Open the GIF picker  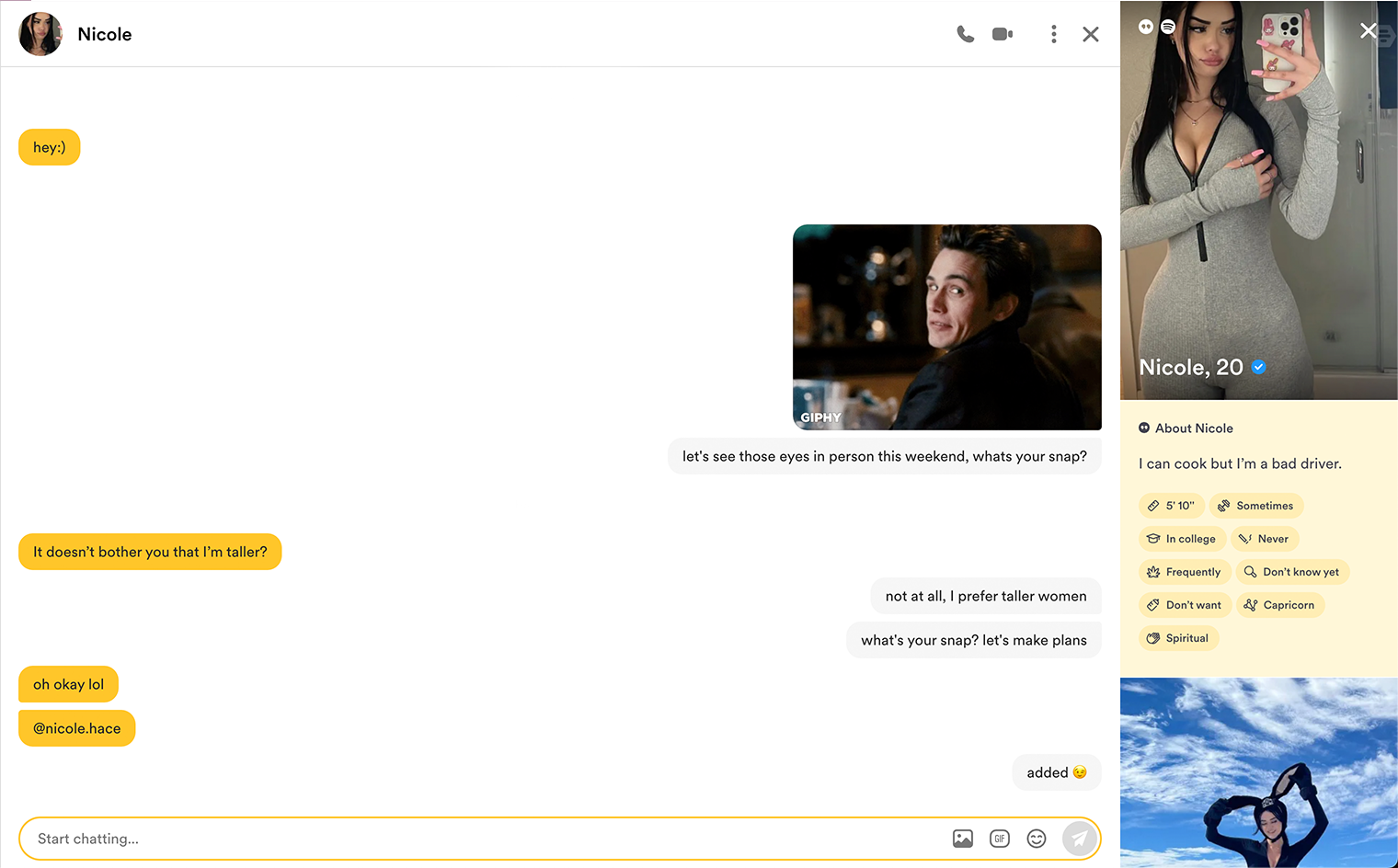[x=1000, y=839]
